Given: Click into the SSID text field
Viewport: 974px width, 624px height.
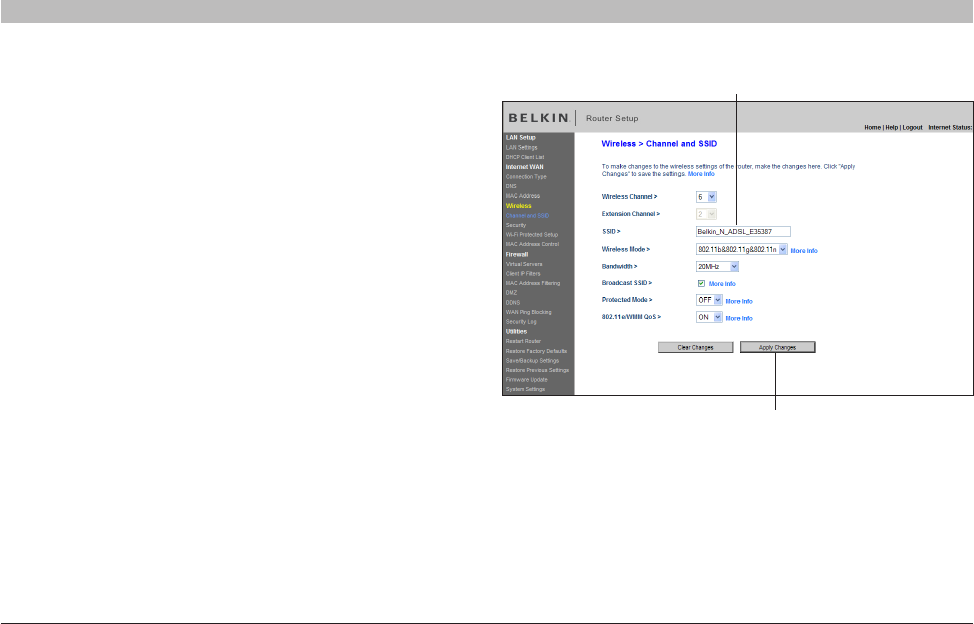Looking at the screenshot, I should (743, 232).
